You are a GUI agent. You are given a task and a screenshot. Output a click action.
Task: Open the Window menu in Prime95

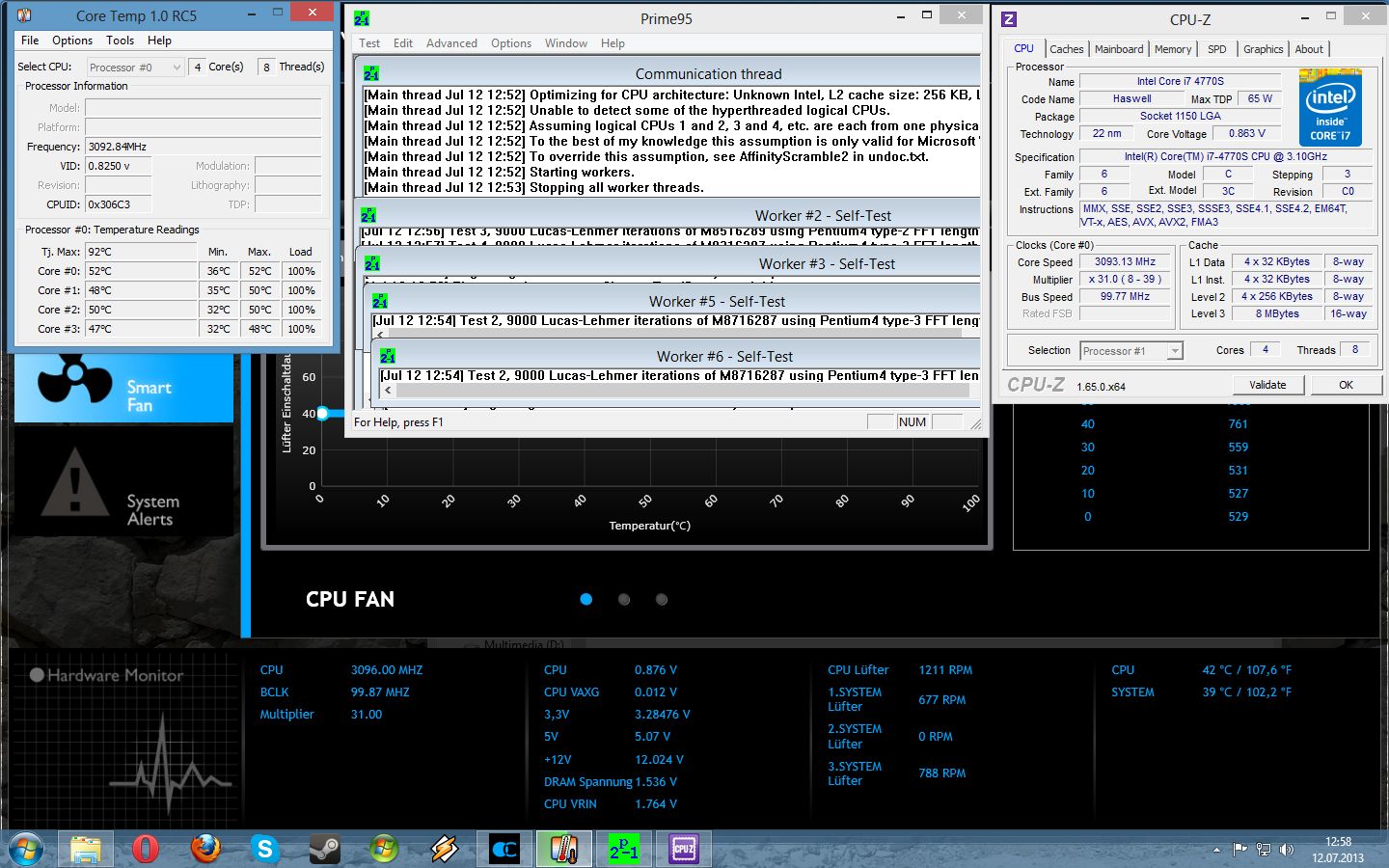point(566,43)
